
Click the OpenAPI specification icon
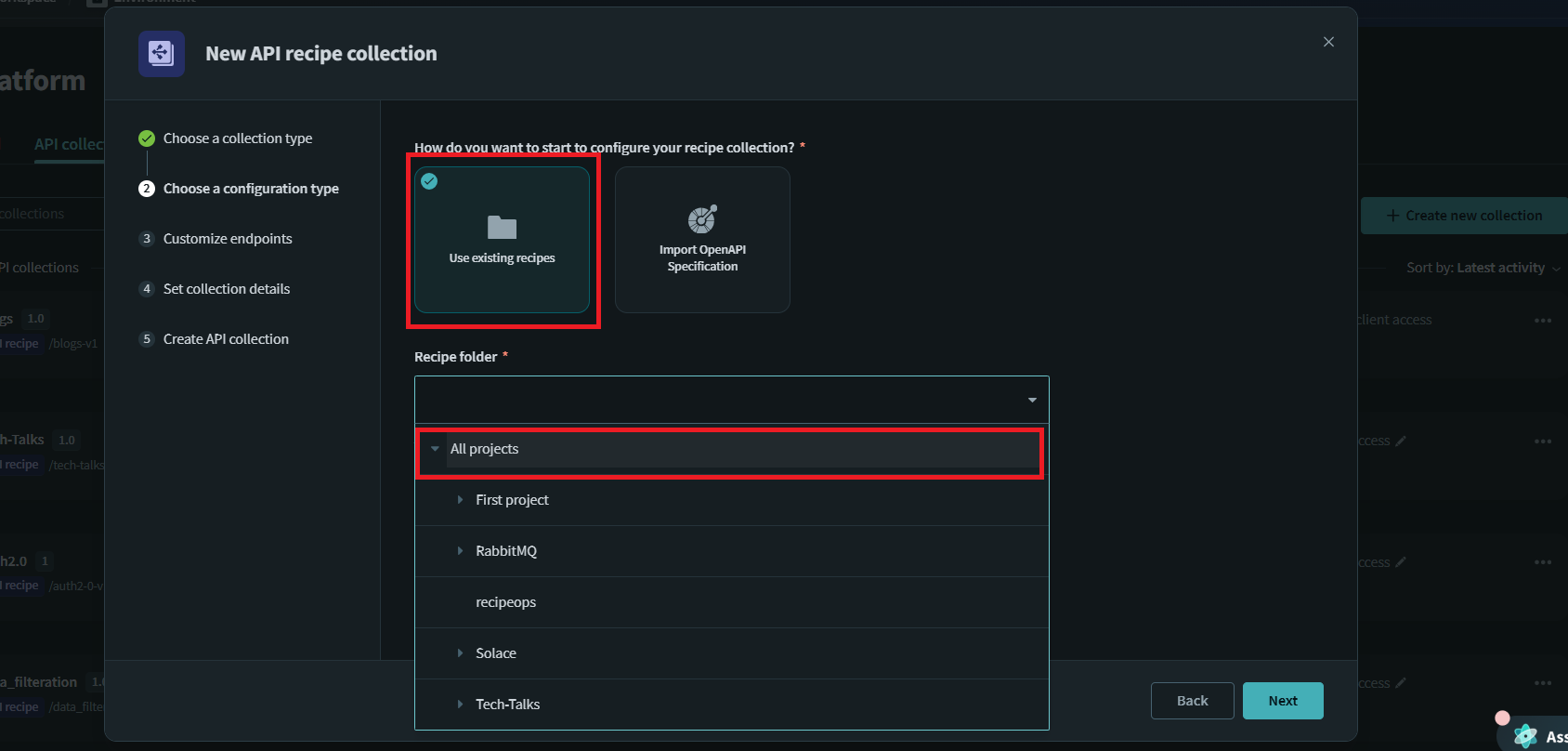click(702, 219)
